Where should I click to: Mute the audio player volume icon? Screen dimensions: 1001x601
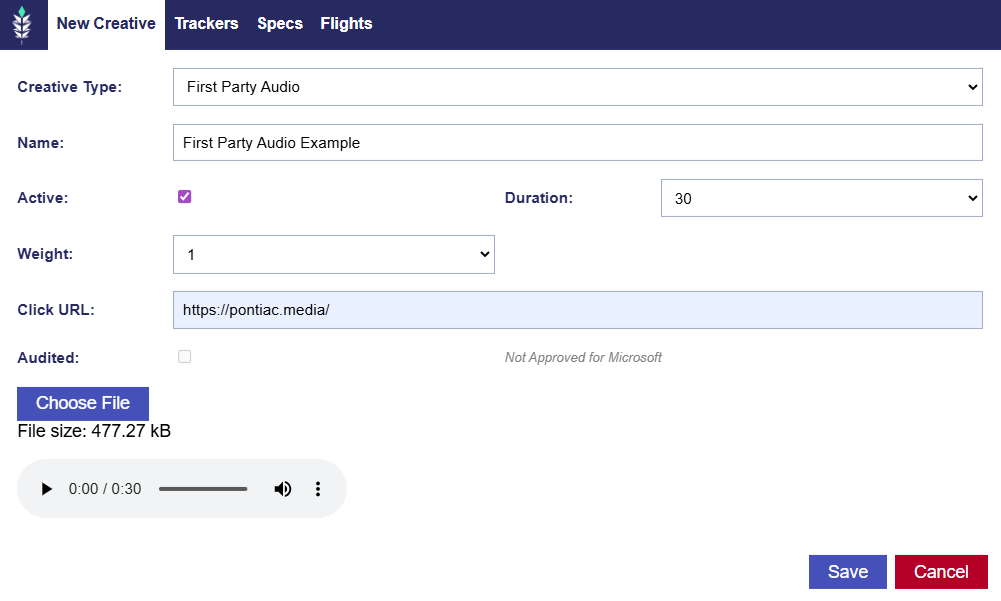[283, 489]
